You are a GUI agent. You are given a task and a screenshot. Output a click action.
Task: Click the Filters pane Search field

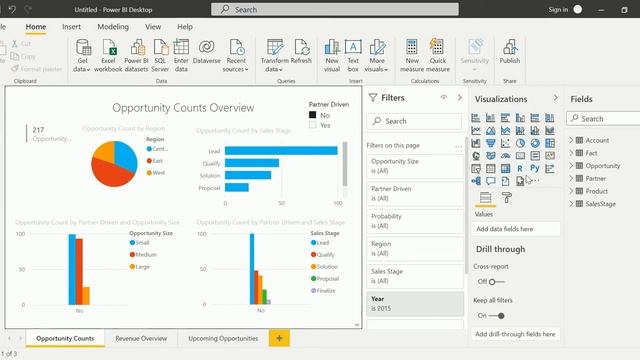click(414, 121)
